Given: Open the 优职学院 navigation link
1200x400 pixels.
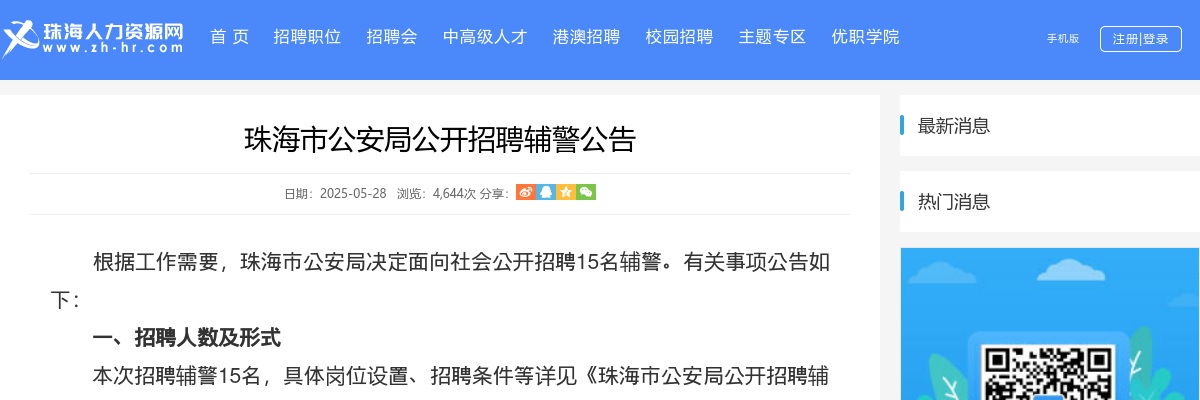Looking at the screenshot, I should tap(865, 37).
